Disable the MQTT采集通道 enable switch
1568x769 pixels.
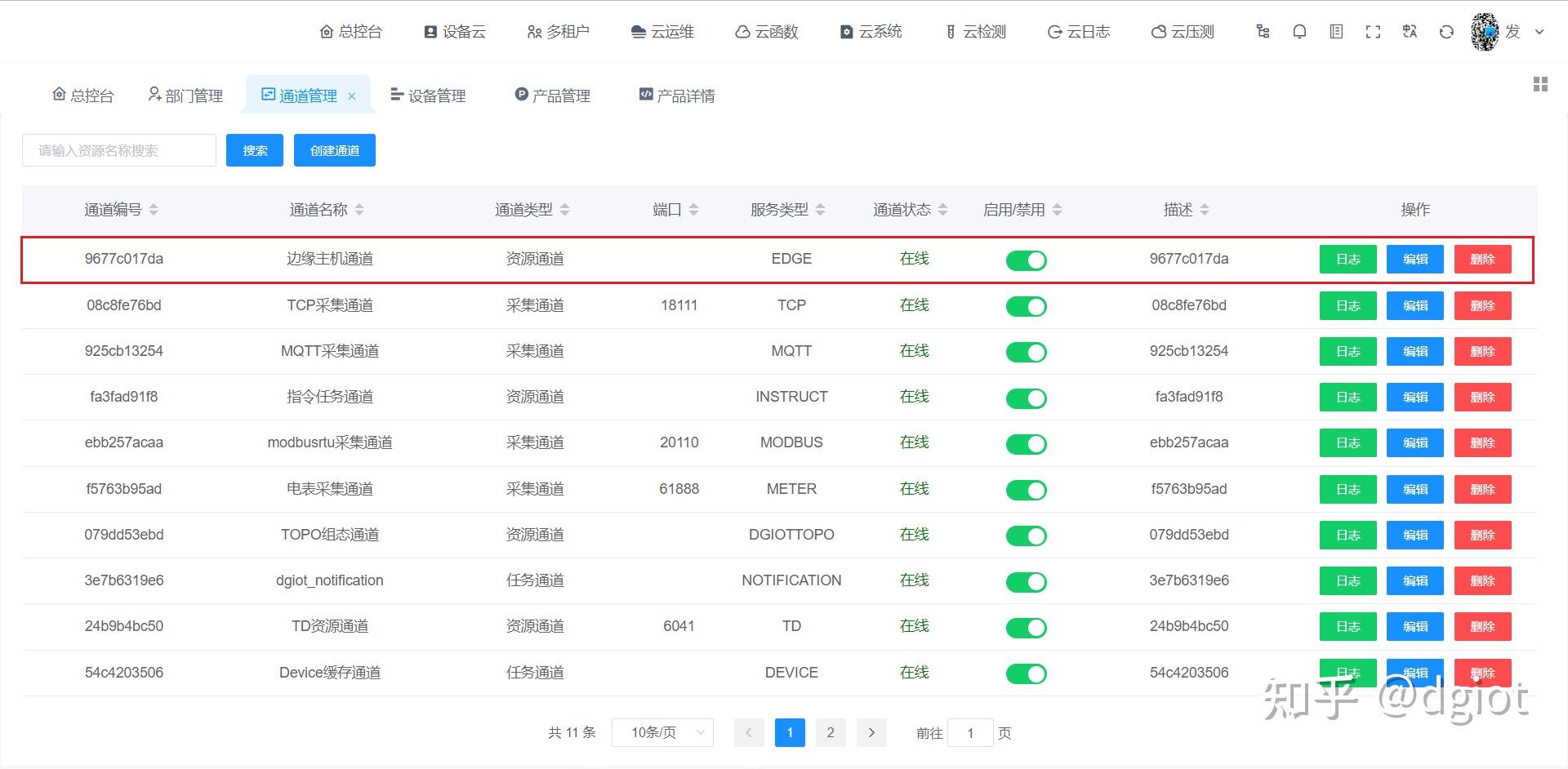tap(1026, 352)
